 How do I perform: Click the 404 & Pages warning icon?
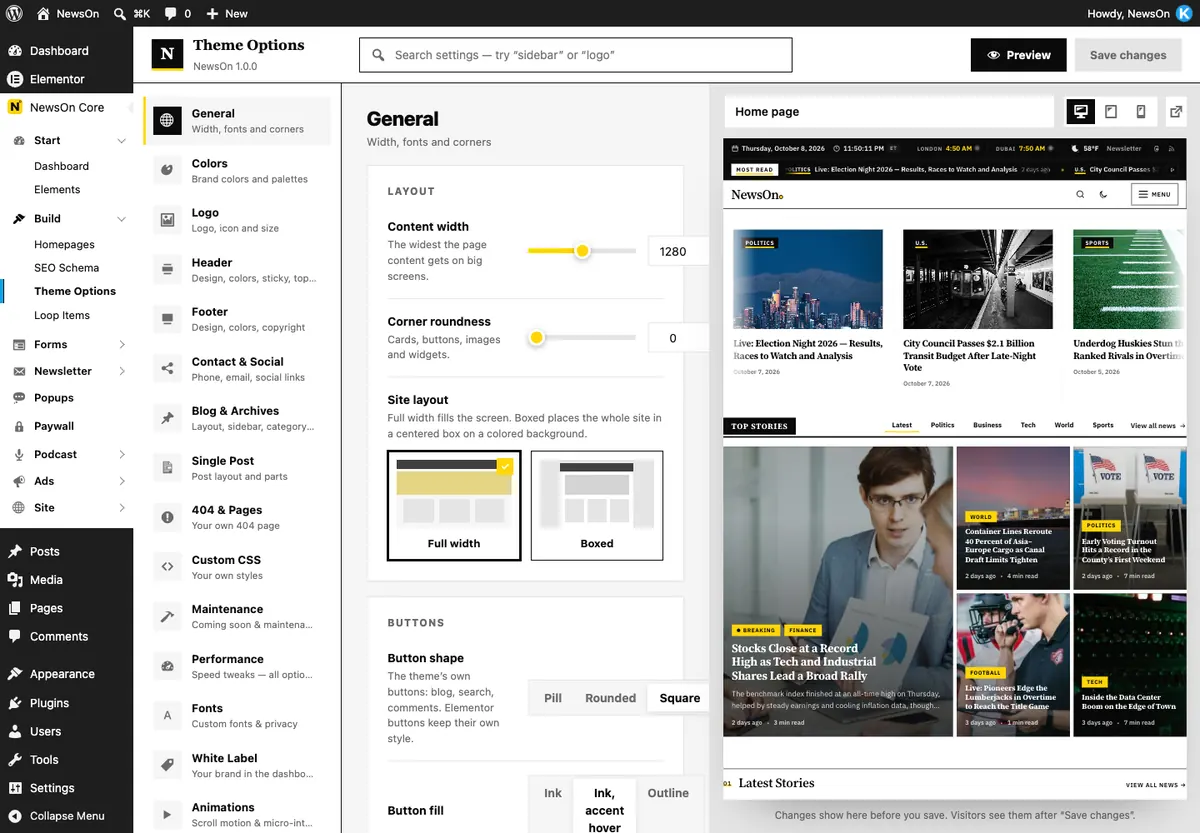[167, 517]
